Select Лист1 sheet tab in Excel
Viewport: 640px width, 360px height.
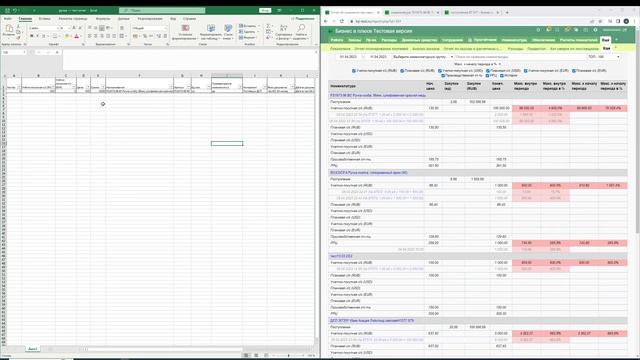coord(32,349)
